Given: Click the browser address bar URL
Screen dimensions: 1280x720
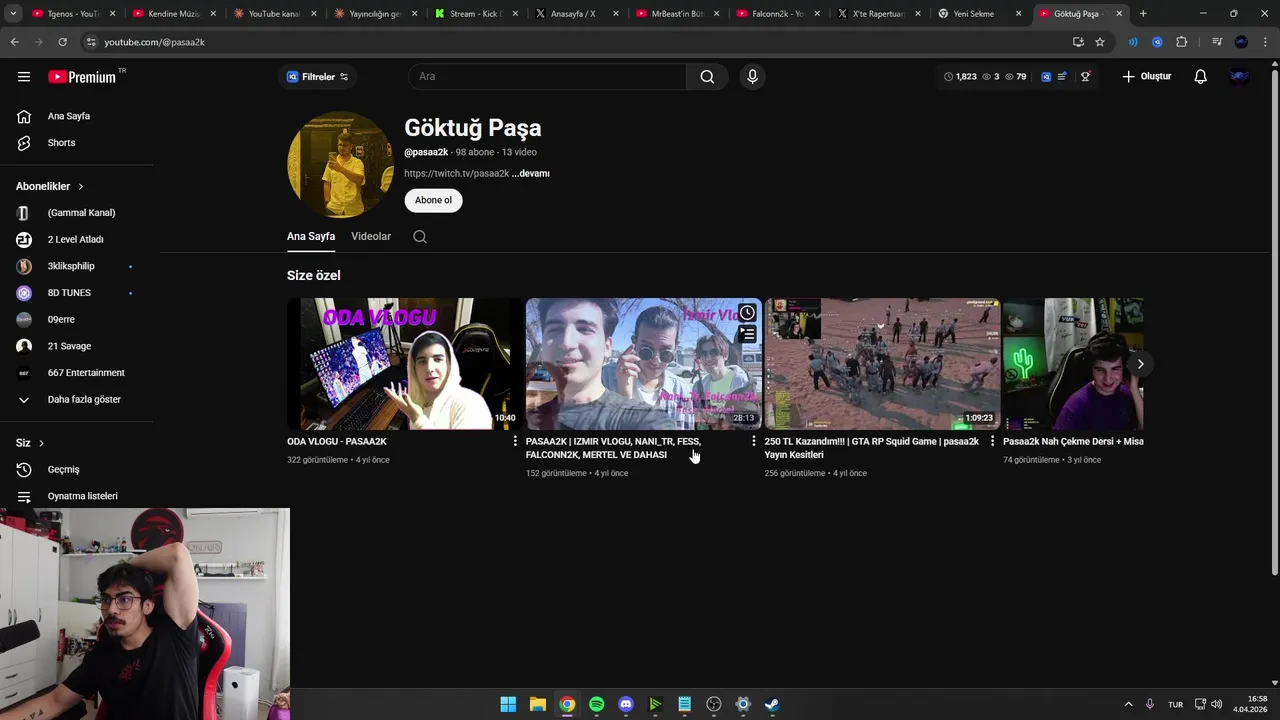Looking at the screenshot, I should click(154, 42).
